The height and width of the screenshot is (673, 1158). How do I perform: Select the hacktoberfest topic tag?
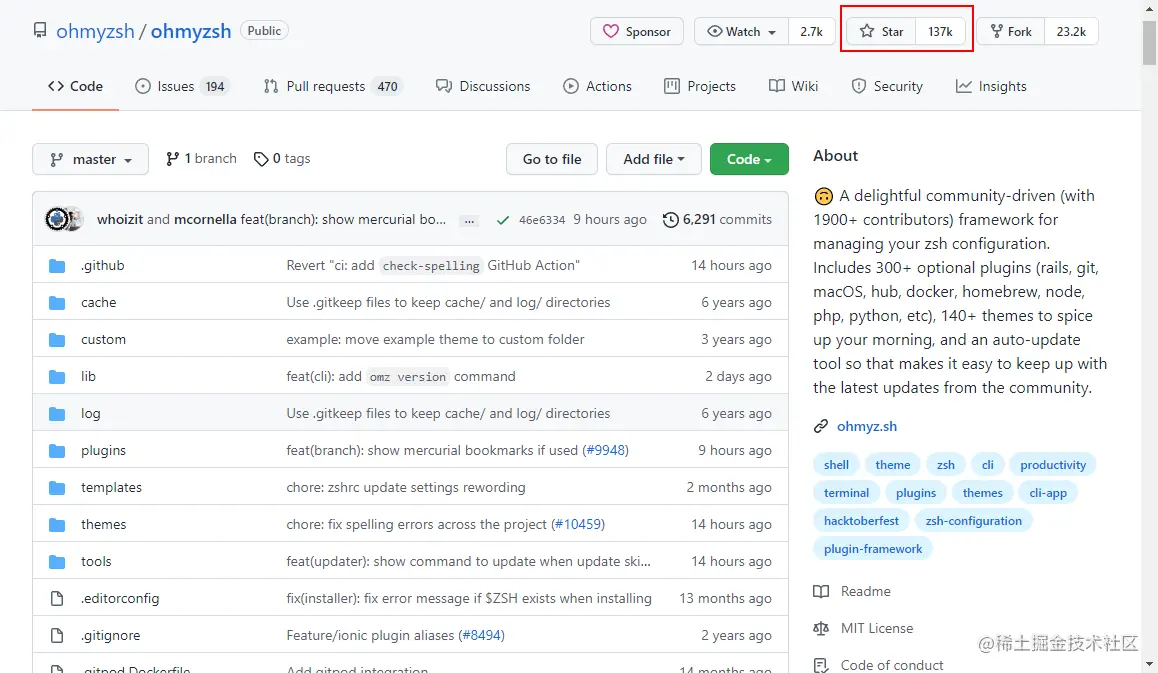point(861,521)
